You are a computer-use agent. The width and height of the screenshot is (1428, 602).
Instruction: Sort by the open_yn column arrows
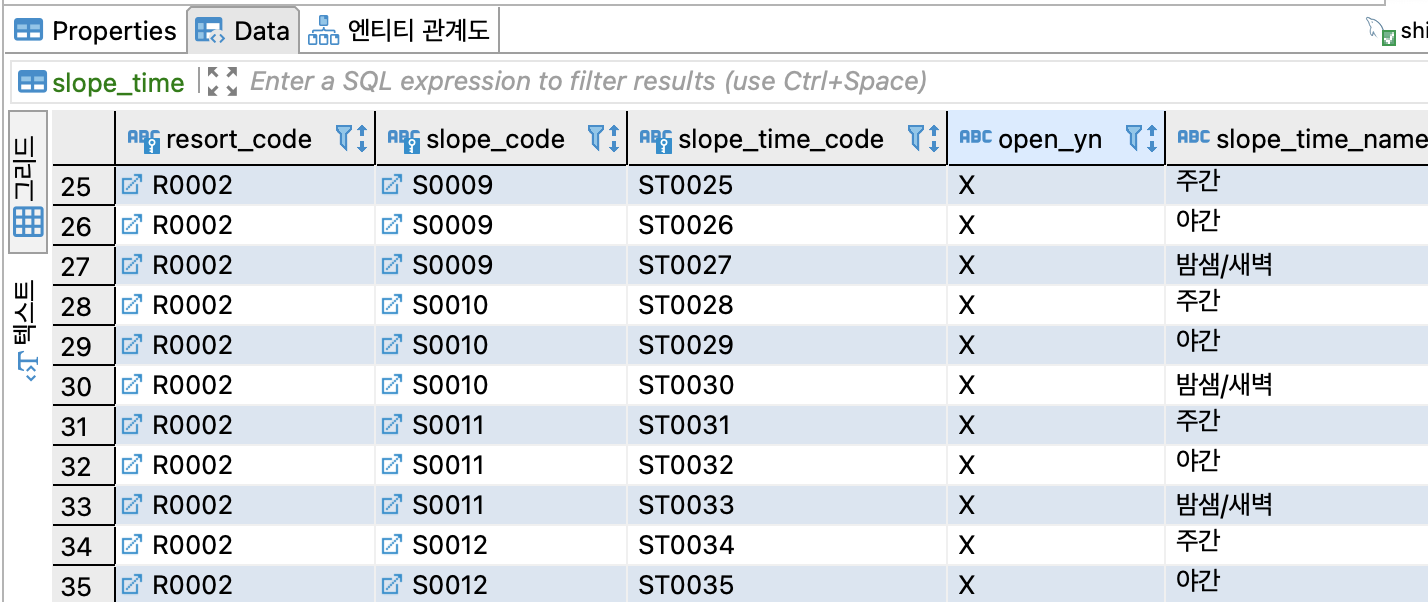point(1152,138)
